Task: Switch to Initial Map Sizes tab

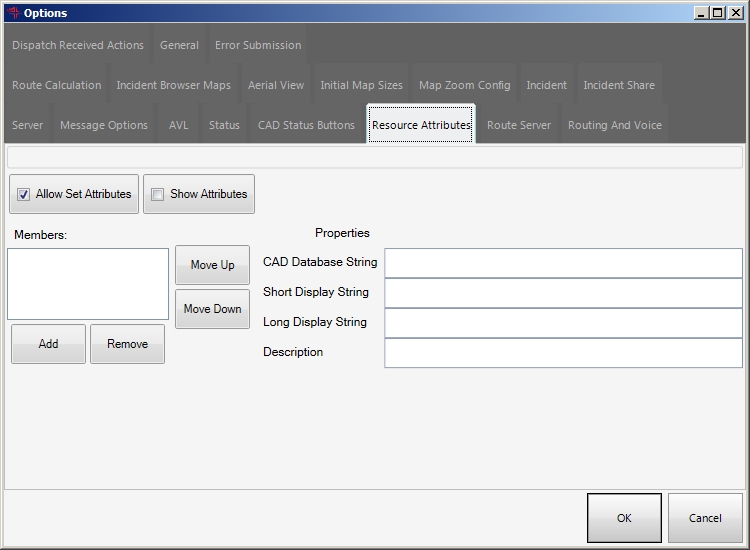Action: click(362, 85)
